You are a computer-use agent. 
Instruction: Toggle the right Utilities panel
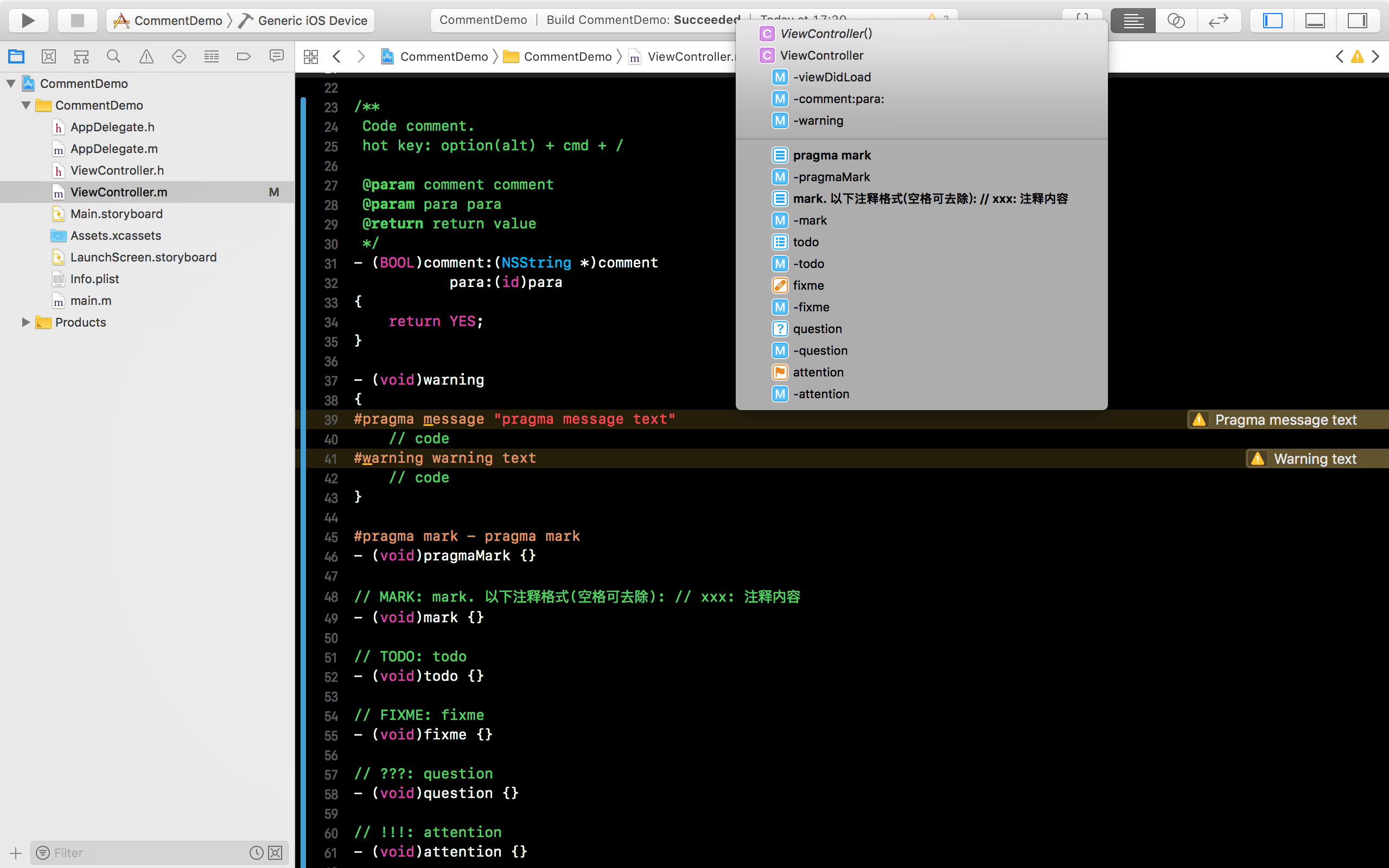pos(1358,21)
